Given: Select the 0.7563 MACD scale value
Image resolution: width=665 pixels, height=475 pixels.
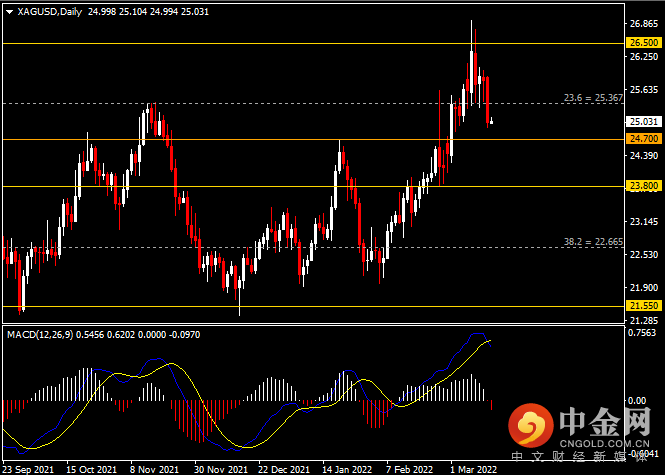Looking at the screenshot, I should tap(642, 333).
